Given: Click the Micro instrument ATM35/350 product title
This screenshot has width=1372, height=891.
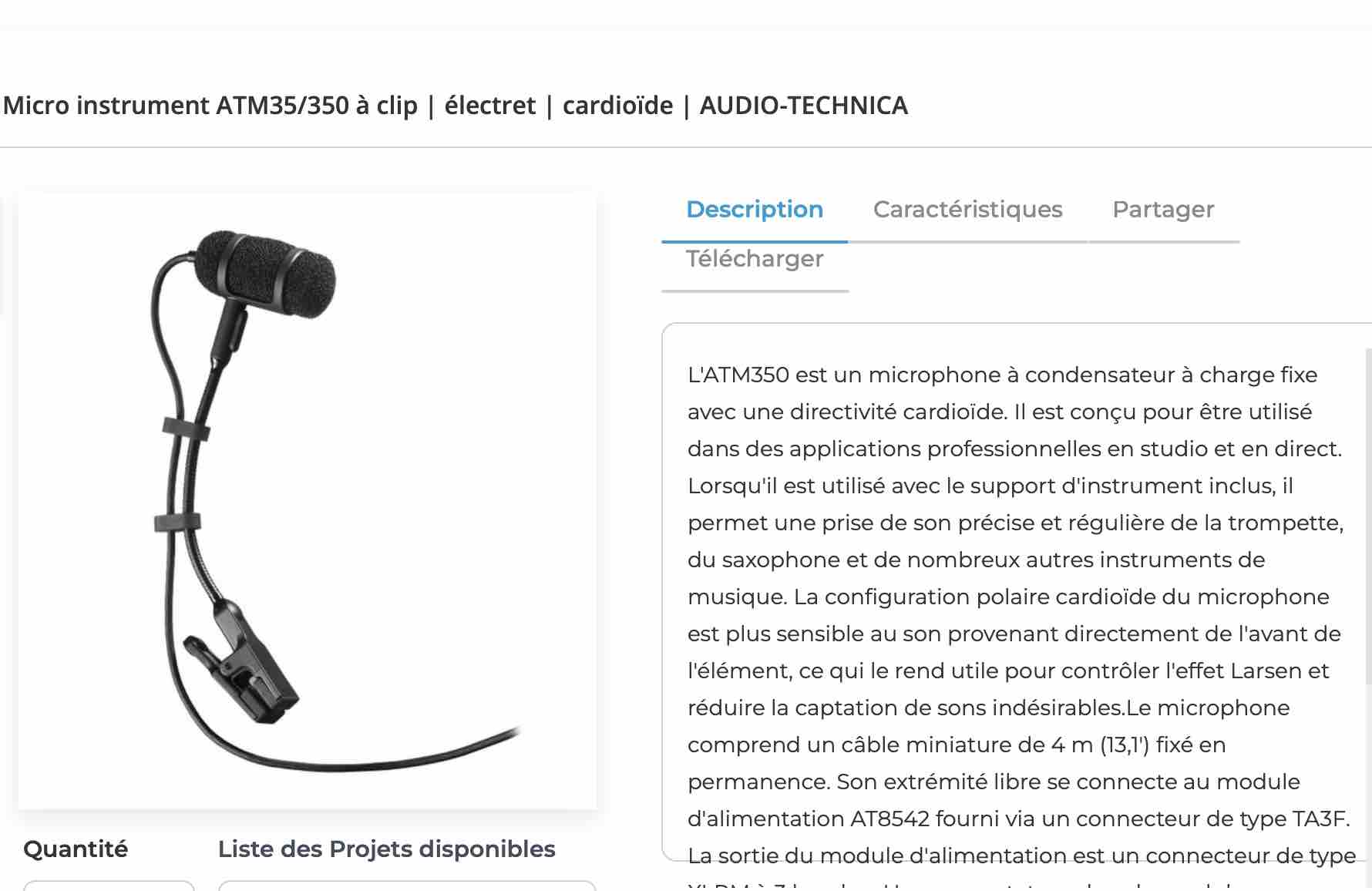Looking at the screenshot, I should pos(456,105).
